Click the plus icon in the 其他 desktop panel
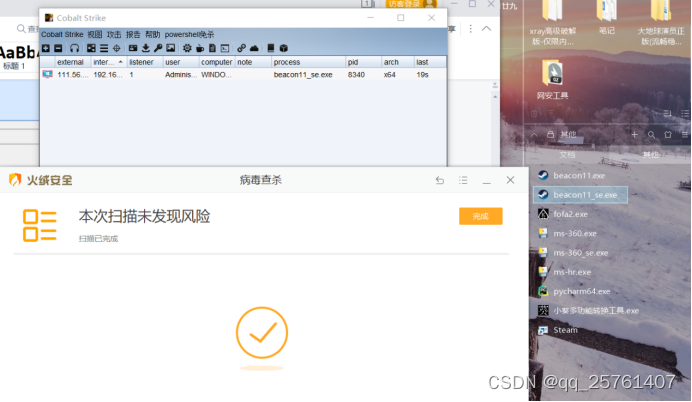692x402 pixels. coord(634,135)
